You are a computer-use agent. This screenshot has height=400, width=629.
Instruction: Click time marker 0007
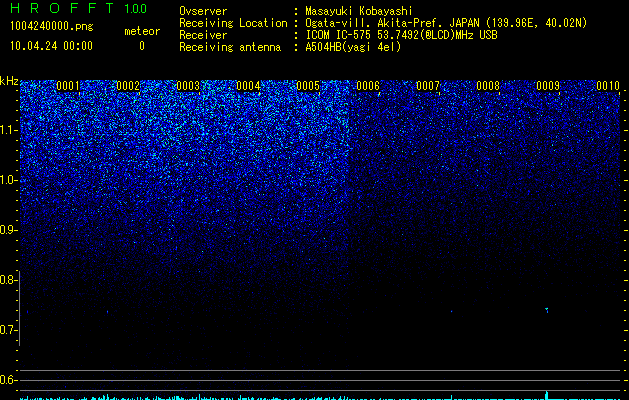[428, 86]
